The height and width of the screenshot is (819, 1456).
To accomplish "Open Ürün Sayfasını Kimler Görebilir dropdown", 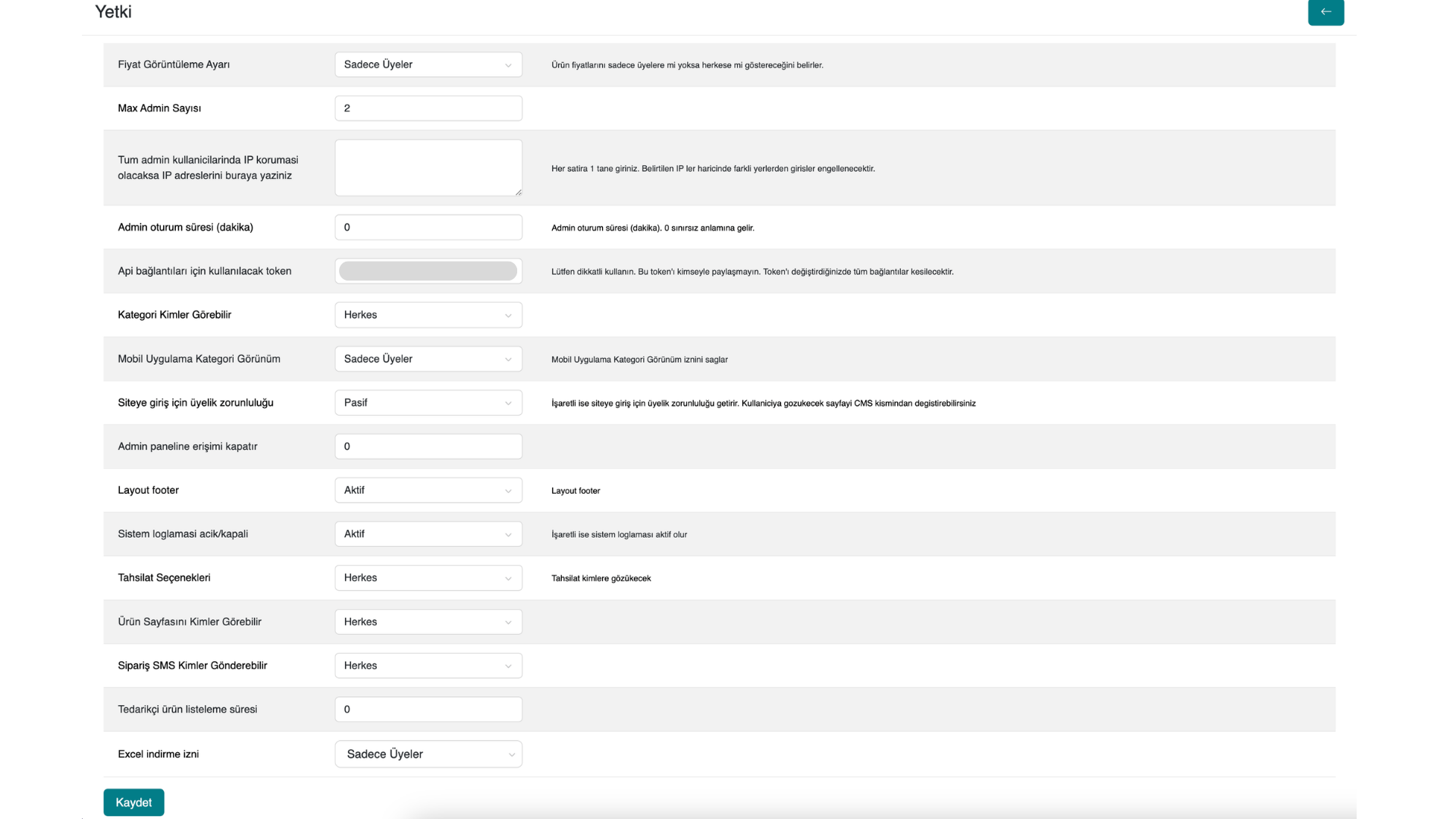I will click(428, 622).
